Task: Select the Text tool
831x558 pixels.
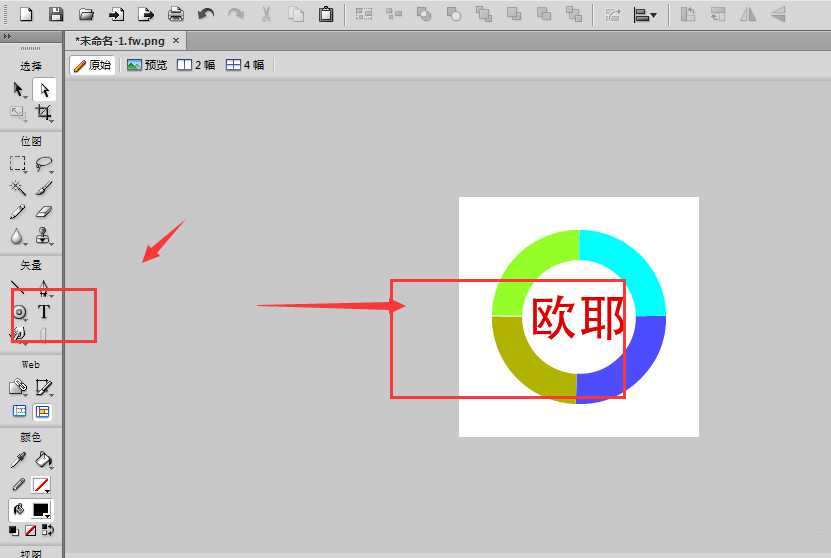Action: point(44,312)
